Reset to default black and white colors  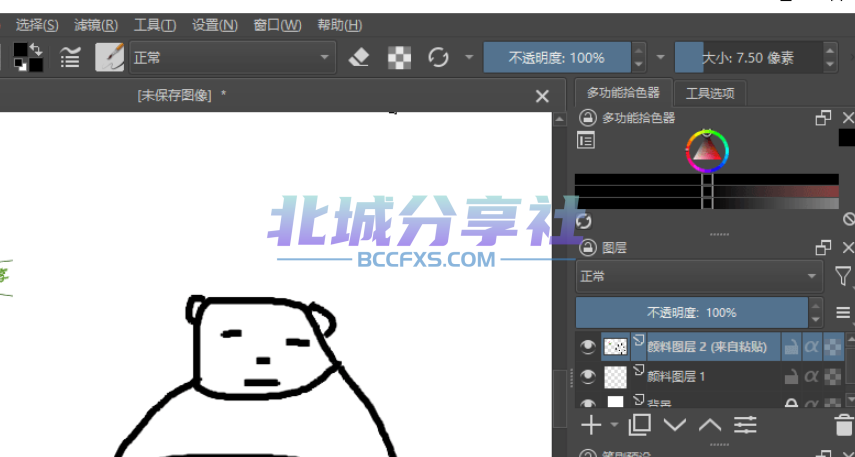pyautogui.click(x=20, y=65)
